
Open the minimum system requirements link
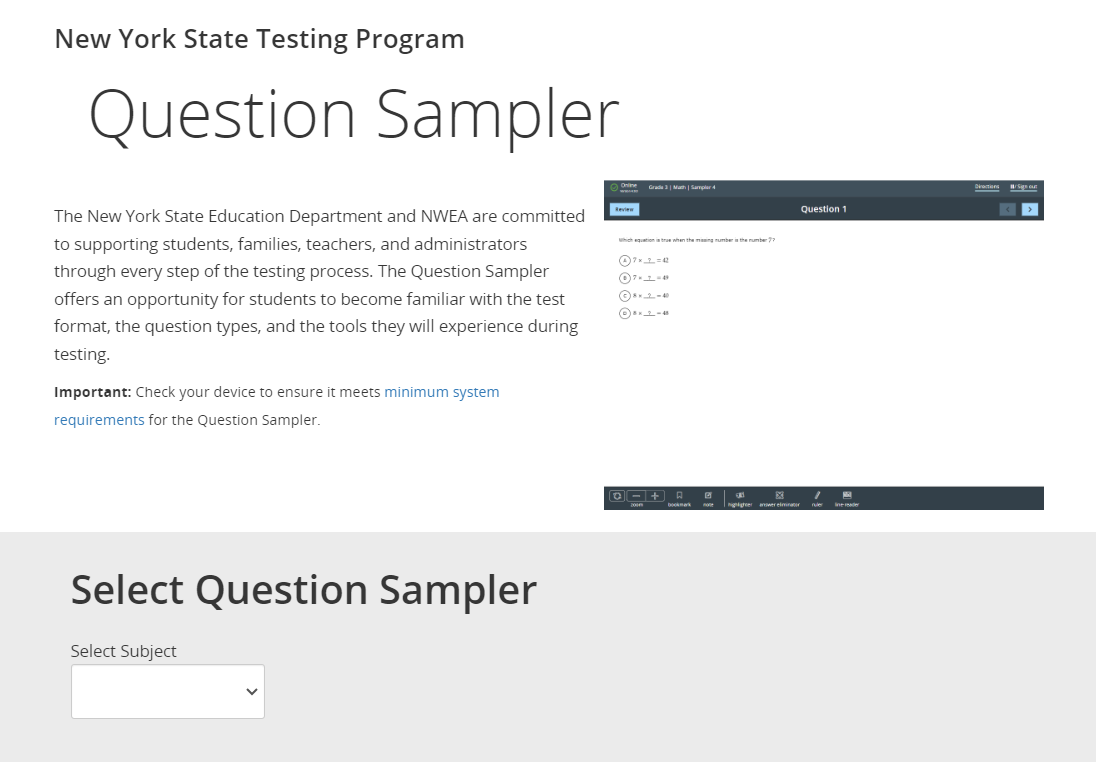coord(441,392)
